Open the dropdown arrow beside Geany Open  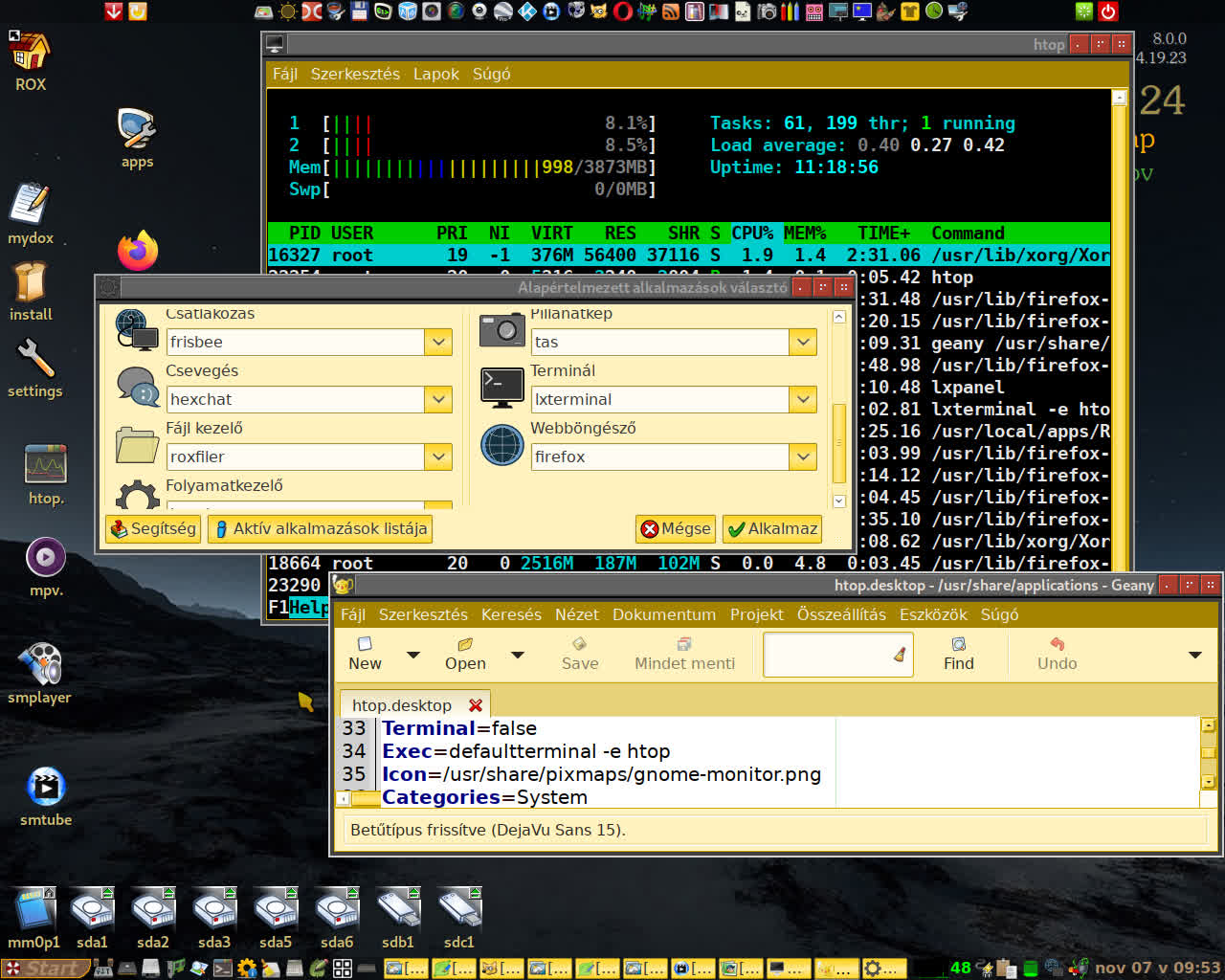518,656
